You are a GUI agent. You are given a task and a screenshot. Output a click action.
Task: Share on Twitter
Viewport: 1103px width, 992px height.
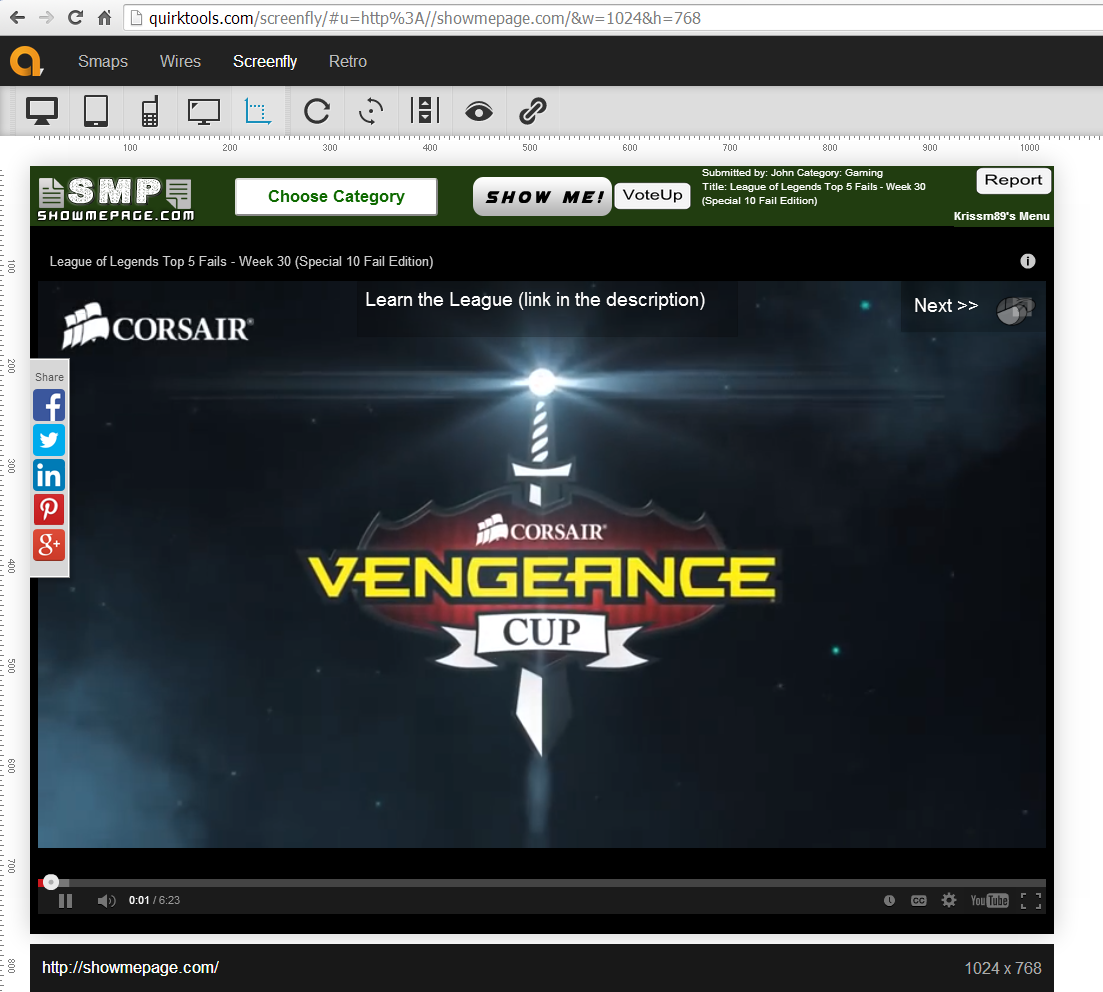49,440
